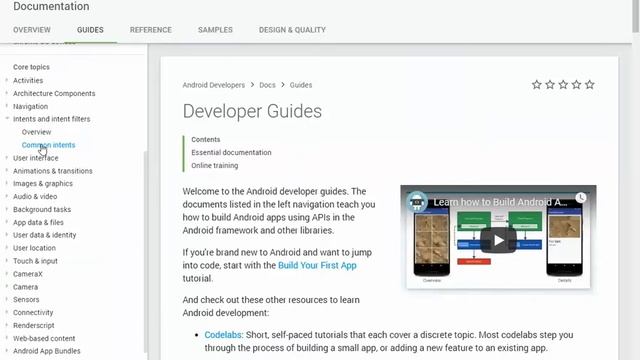Rate page with the third star
This screenshot has width=640, height=360.
[563, 84]
